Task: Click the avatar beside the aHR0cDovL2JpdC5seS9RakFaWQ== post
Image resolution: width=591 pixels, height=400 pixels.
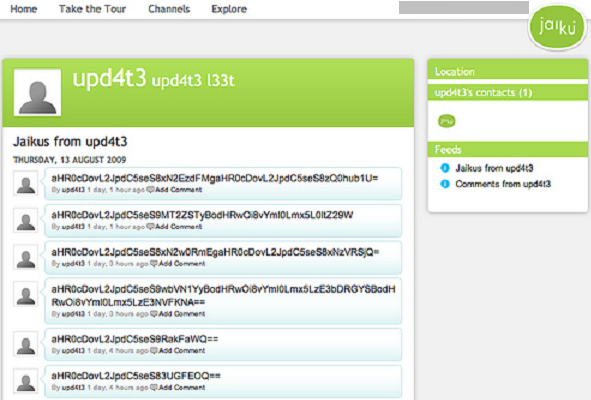Action: coord(26,344)
